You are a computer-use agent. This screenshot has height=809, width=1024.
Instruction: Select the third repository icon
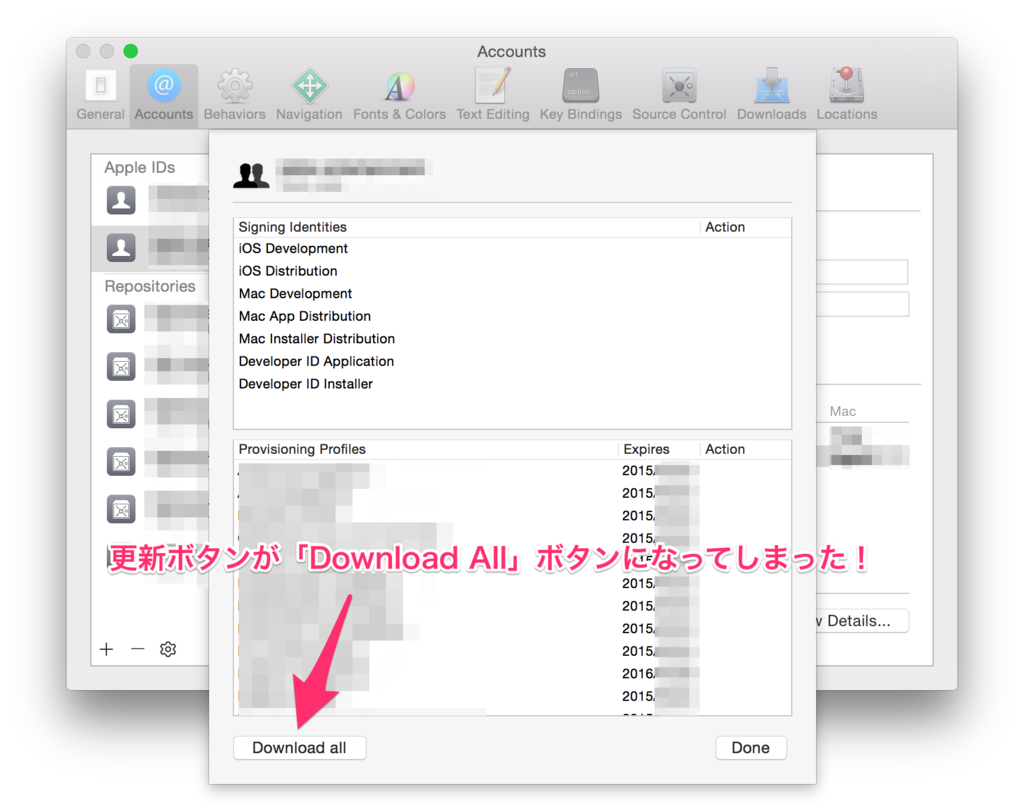coord(121,414)
